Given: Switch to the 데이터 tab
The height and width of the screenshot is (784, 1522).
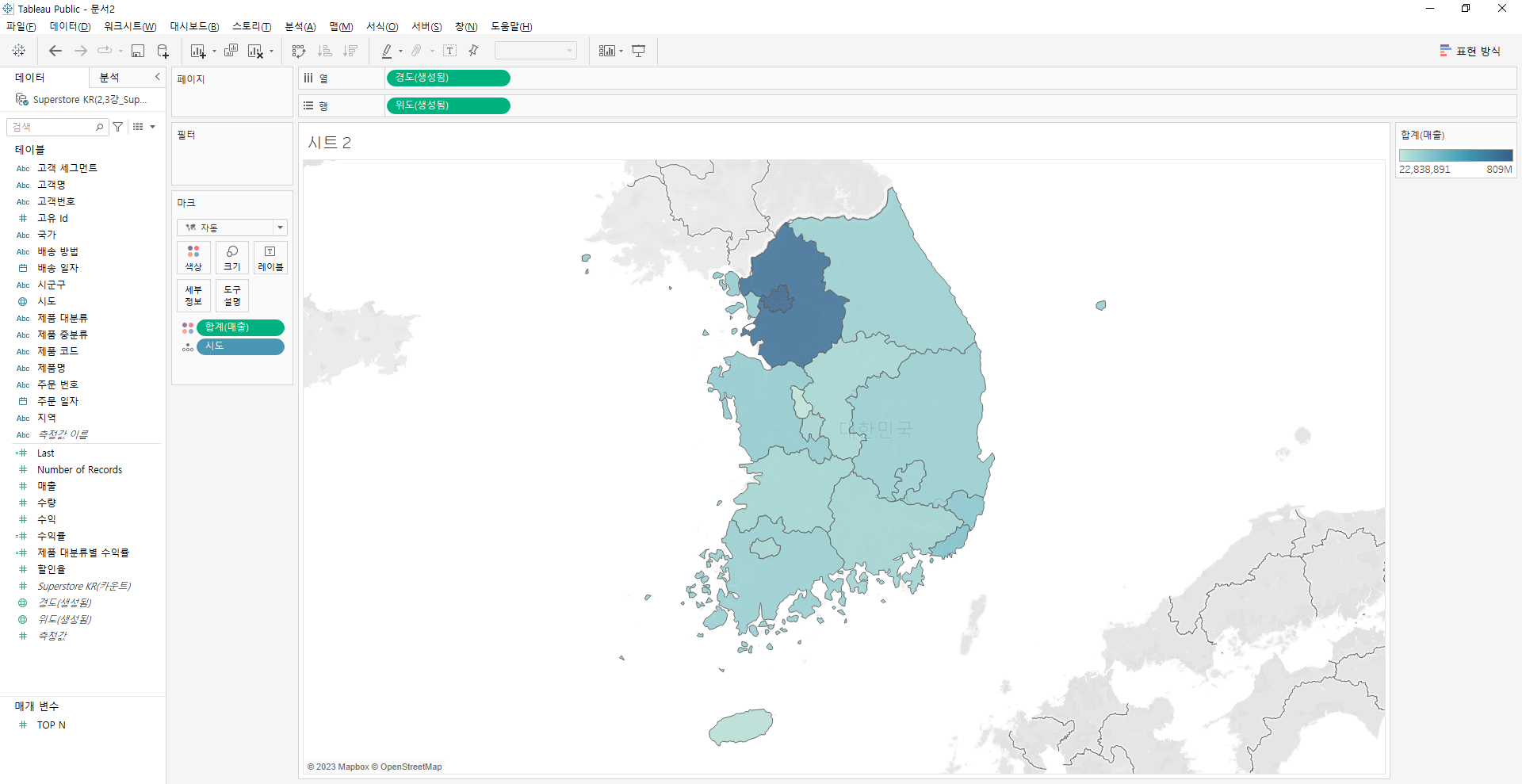Looking at the screenshot, I should tap(30, 77).
